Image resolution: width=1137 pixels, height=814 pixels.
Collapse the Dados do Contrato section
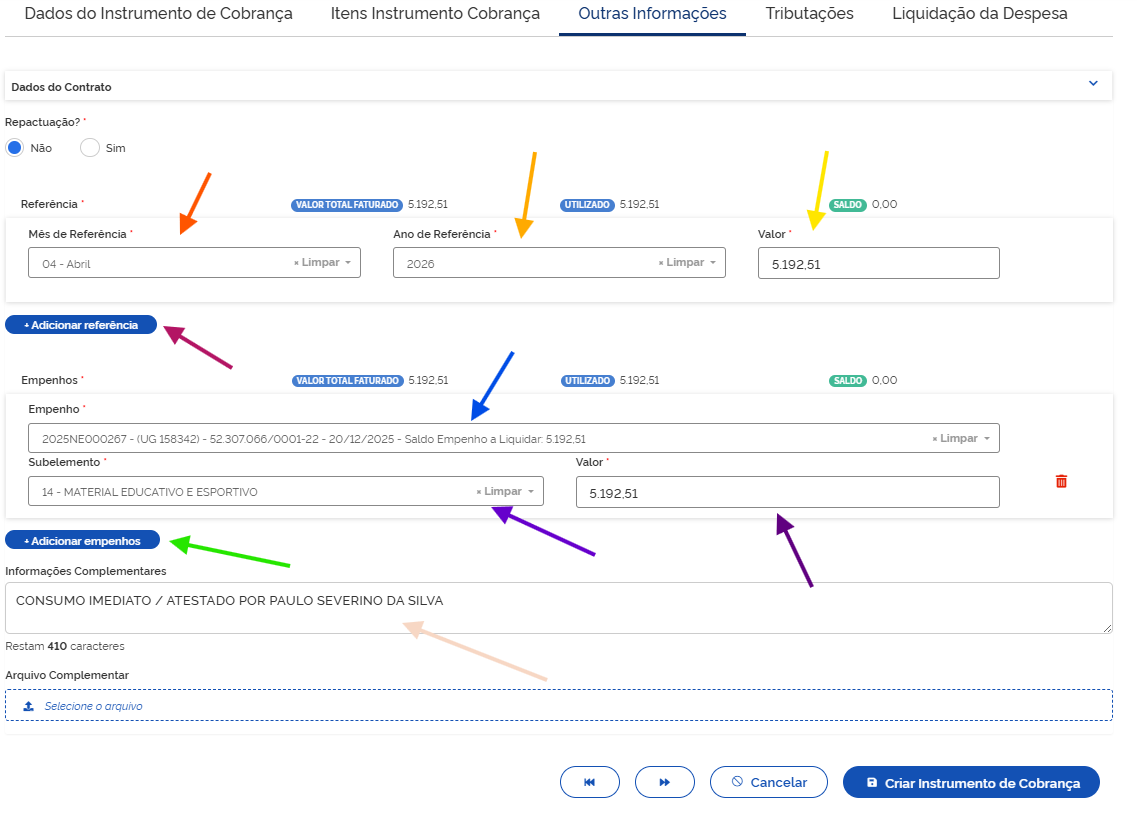pyautogui.click(x=1093, y=84)
